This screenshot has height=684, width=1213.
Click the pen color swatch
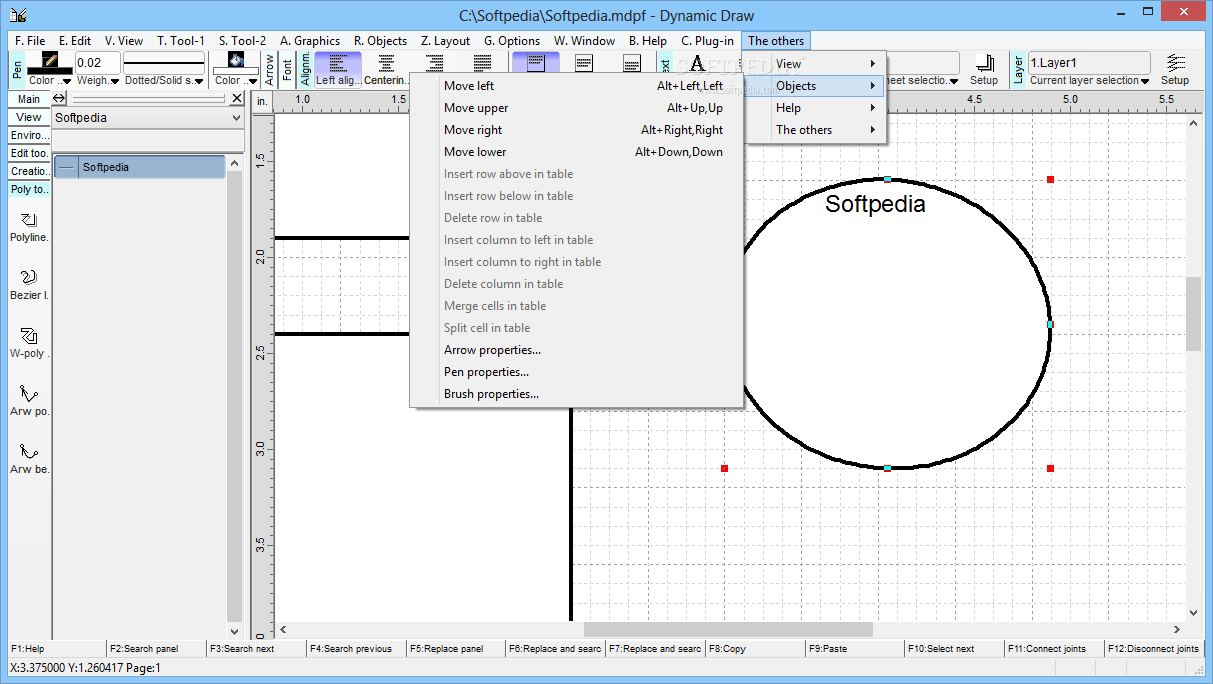[49, 63]
